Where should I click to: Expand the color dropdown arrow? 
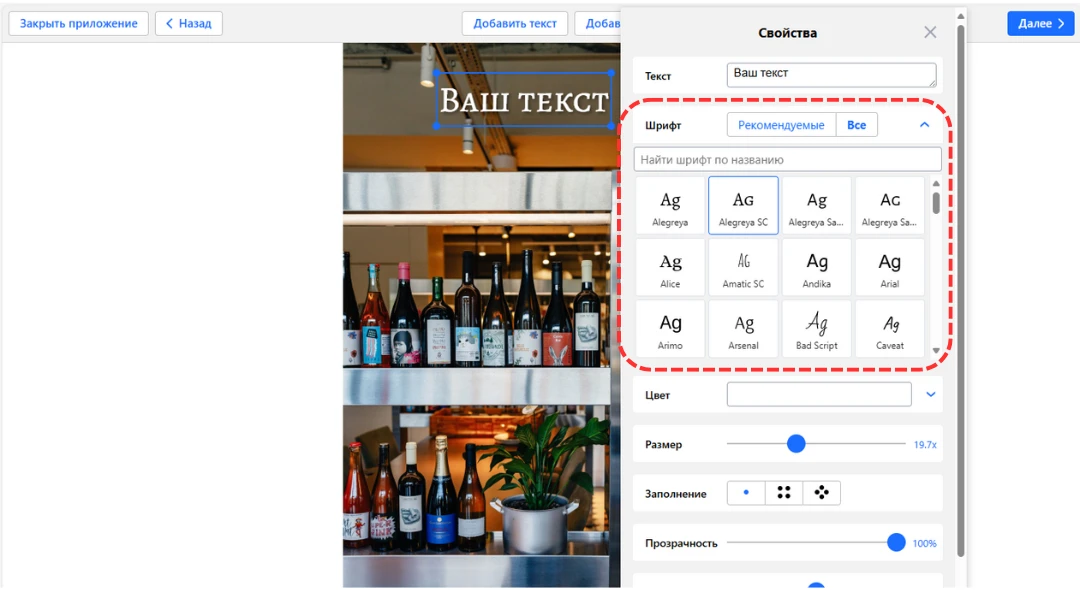pyautogui.click(x=931, y=395)
